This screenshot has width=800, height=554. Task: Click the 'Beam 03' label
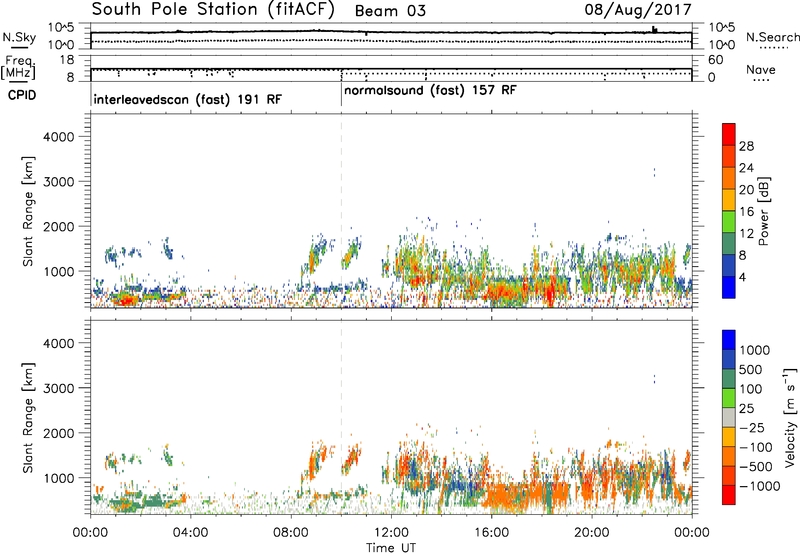click(x=390, y=11)
